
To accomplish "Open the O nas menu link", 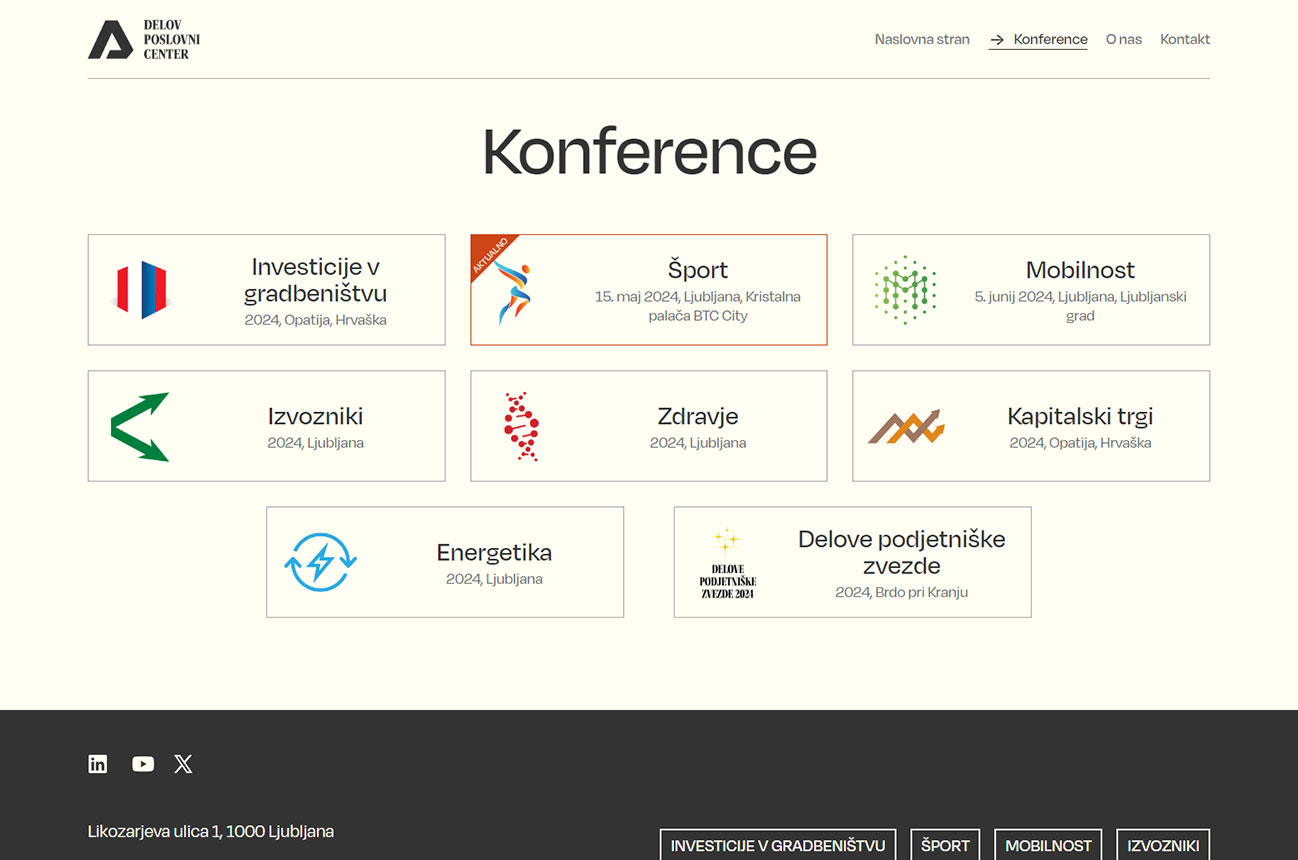I will click(1124, 39).
